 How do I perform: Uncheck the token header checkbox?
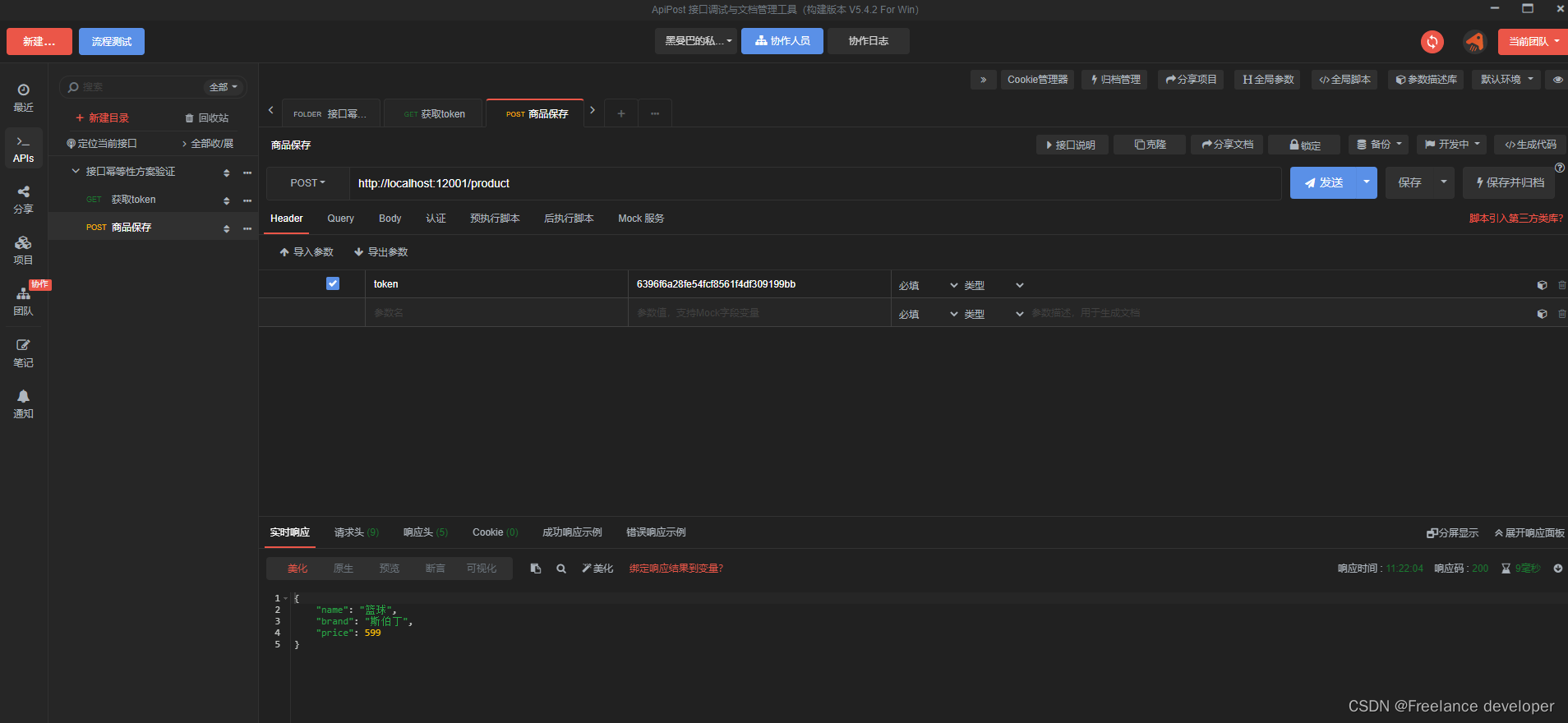[333, 283]
